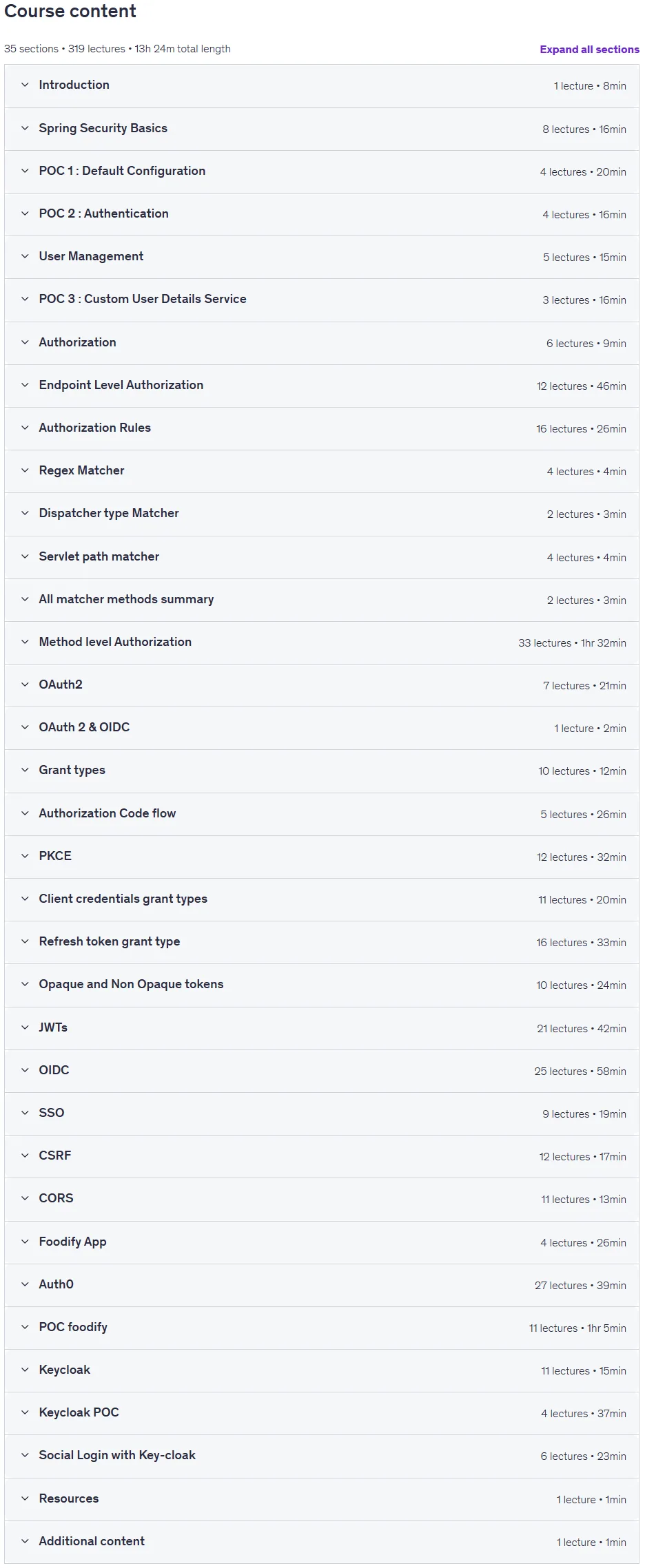Viewport: 645px width, 1568px height.
Task: Open the Method level Authorization section
Action: [322, 642]
